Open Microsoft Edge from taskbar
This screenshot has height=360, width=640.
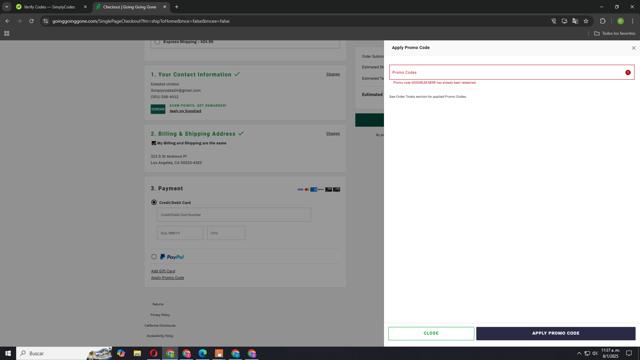tap(202, 353)
